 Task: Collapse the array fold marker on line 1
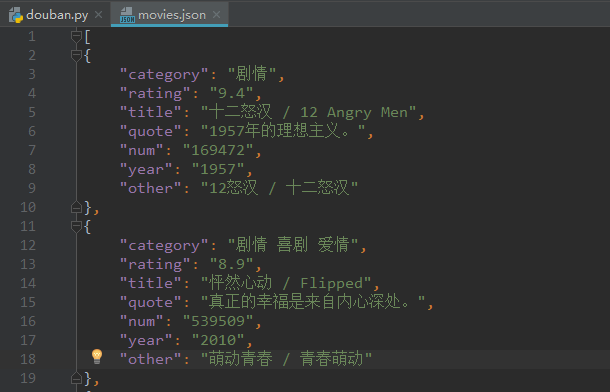pos(76,37)
